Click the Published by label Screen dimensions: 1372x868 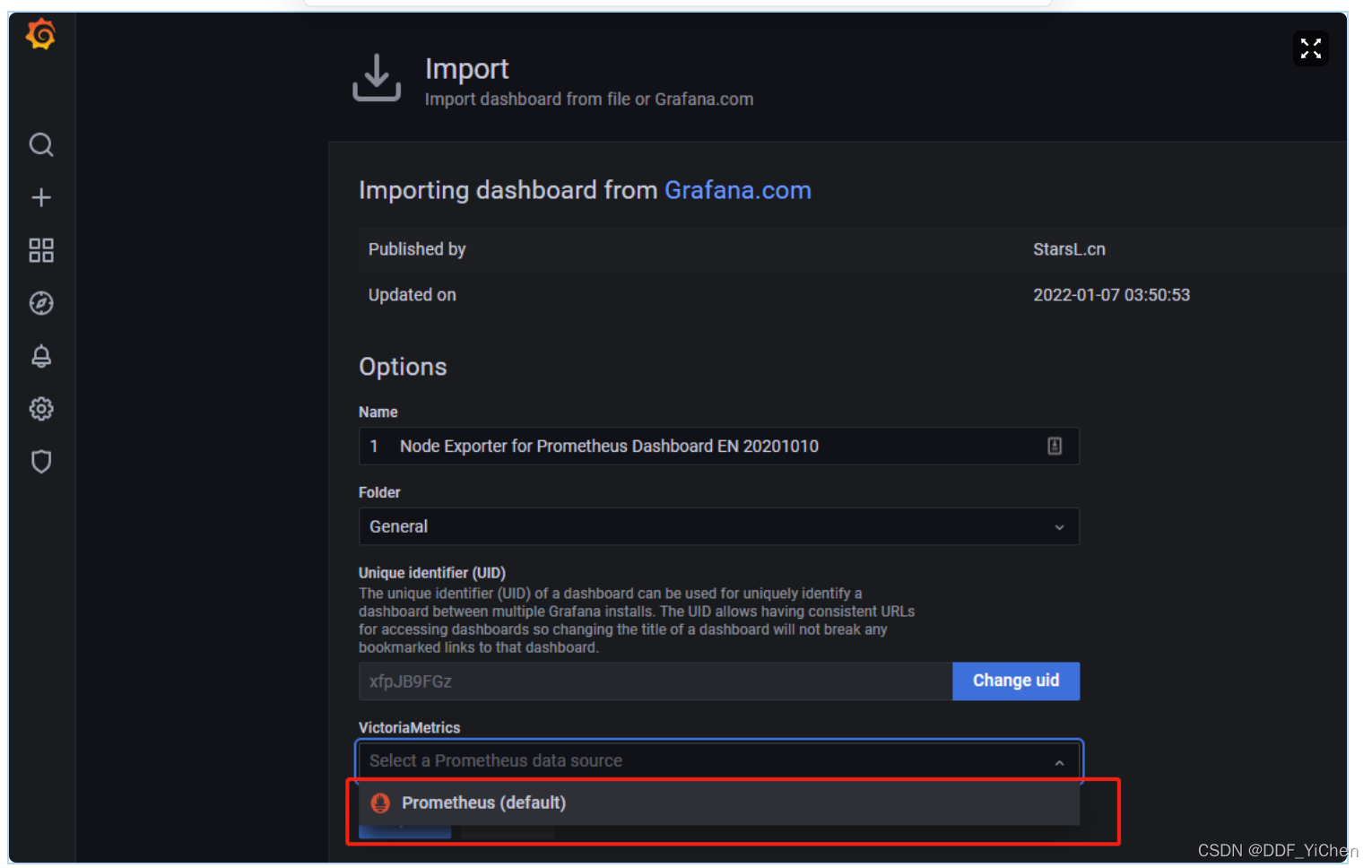point(417,249)
